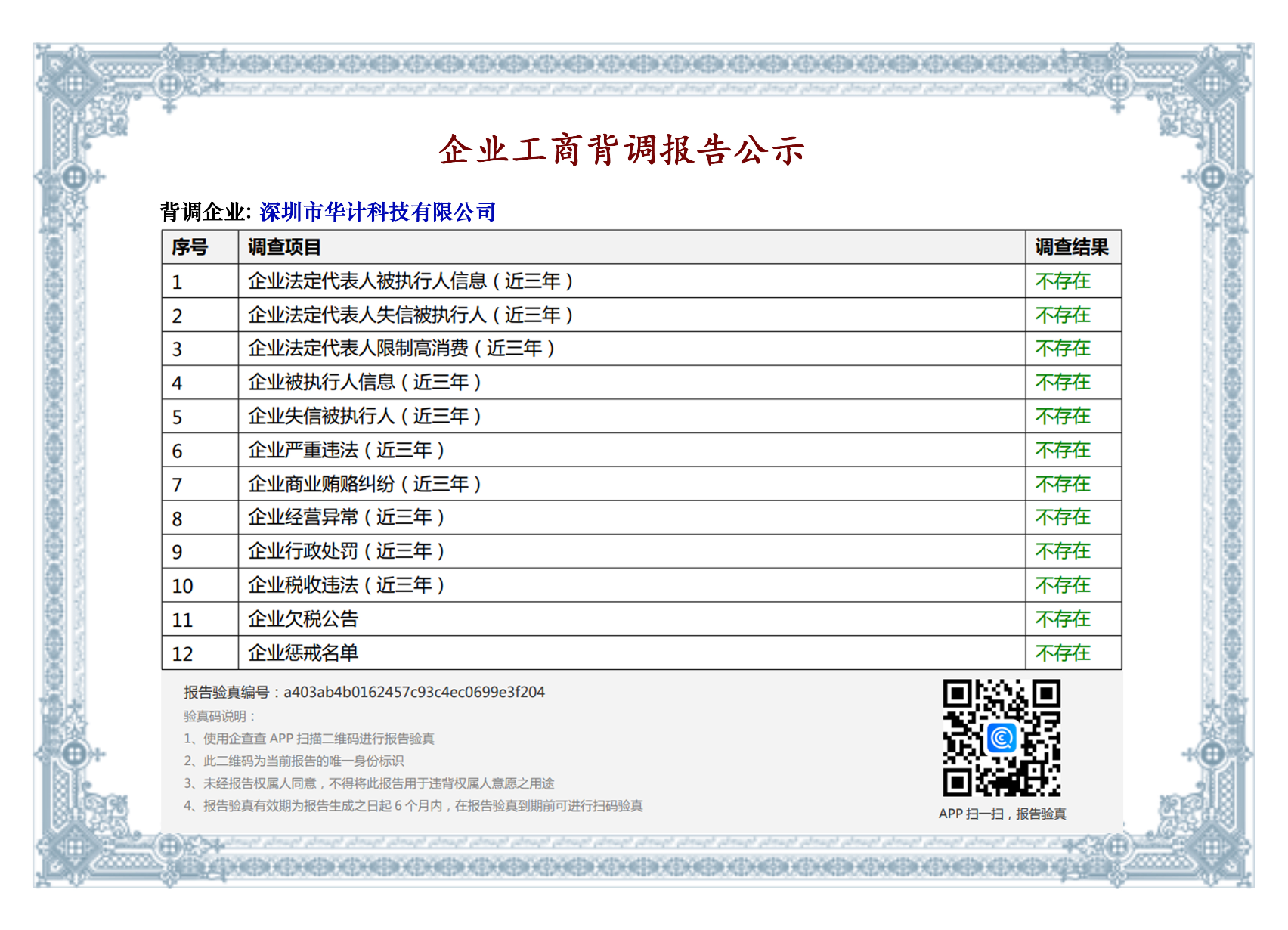Select row item 企业失信被执行人（近三年）
Viewport: 1288px width, 930px height.
pos(364,416)
